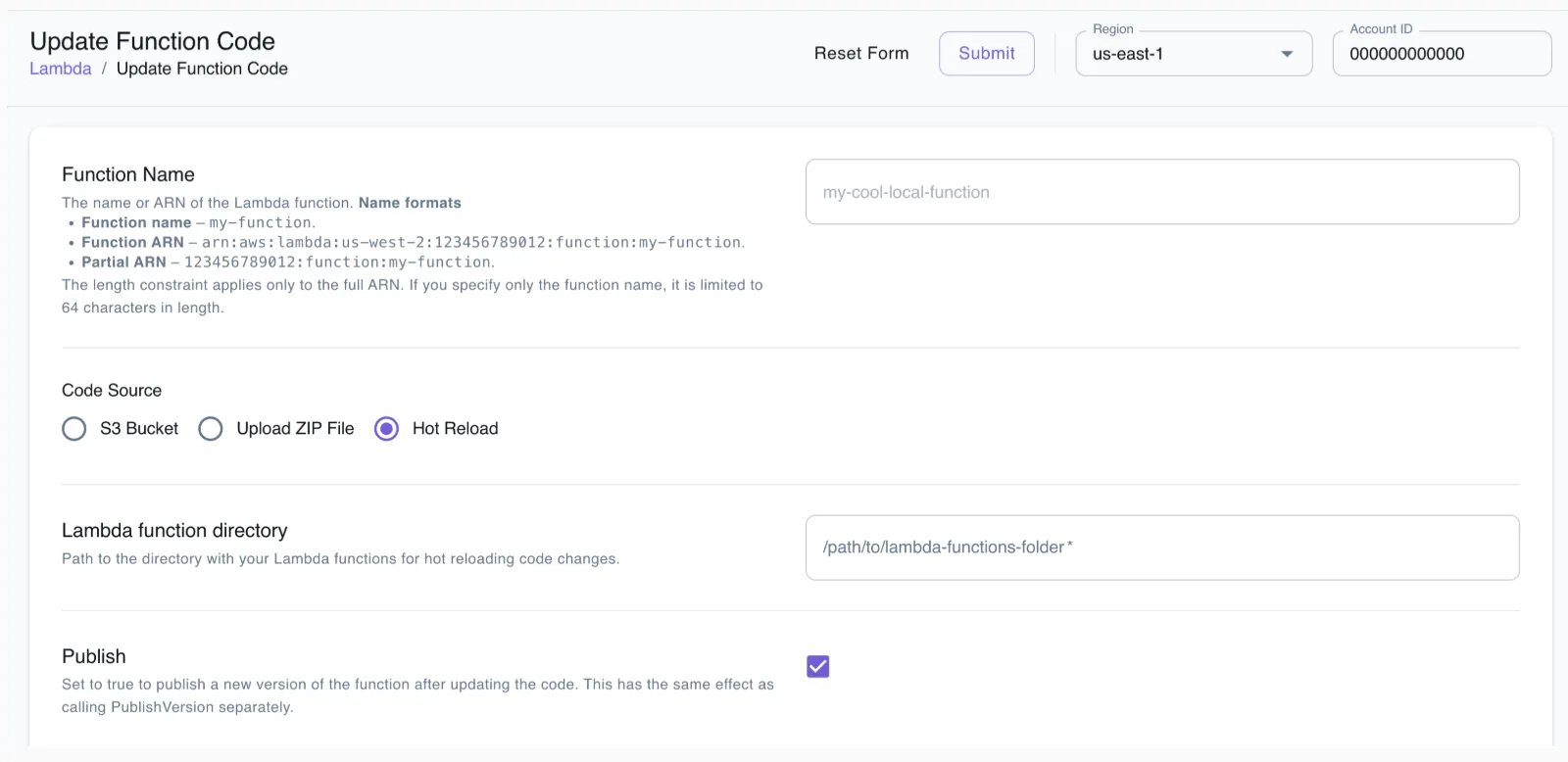Click the Submit button

(x=986, y=54)
